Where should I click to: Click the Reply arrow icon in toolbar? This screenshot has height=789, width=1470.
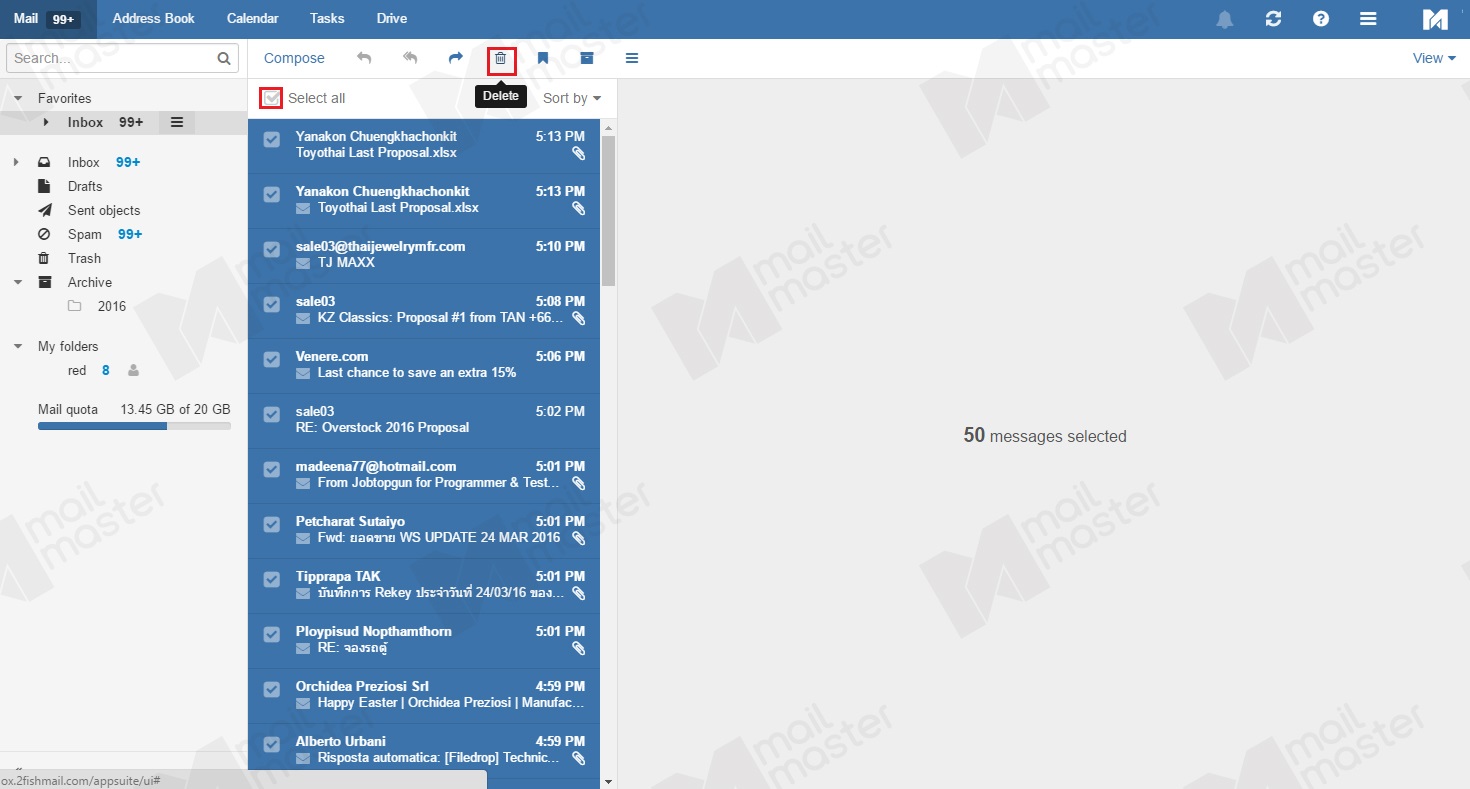tap(364, 58)
